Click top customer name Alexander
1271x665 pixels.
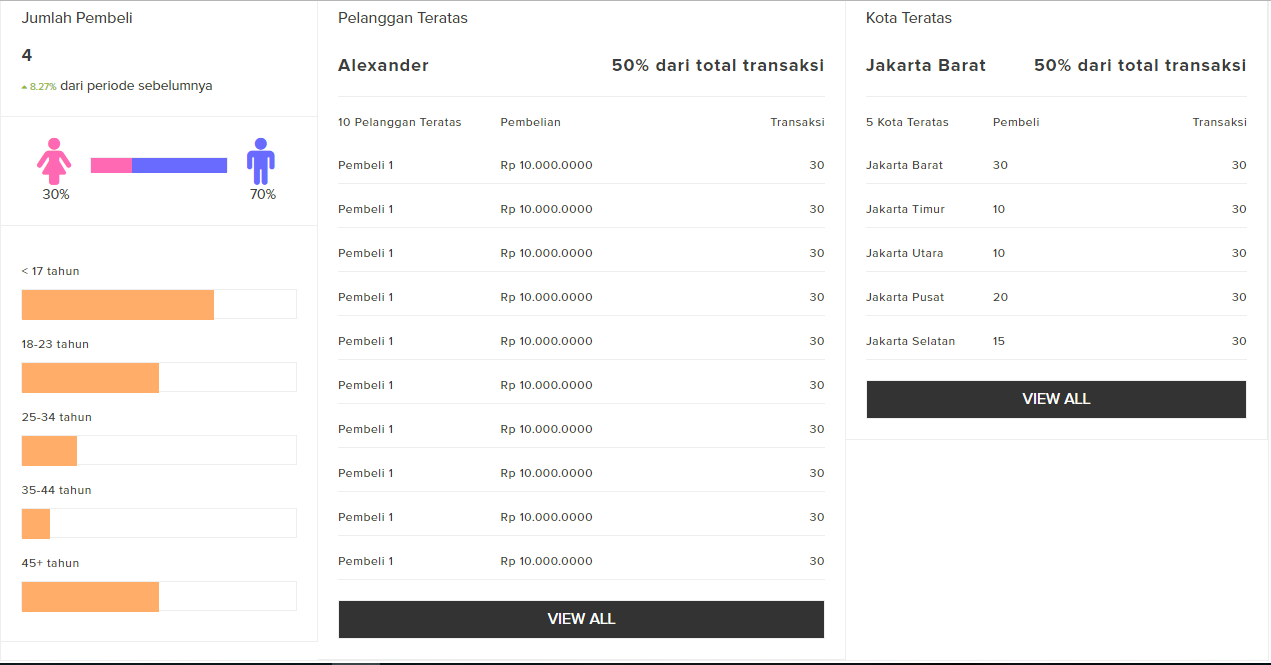click(383, 65)
